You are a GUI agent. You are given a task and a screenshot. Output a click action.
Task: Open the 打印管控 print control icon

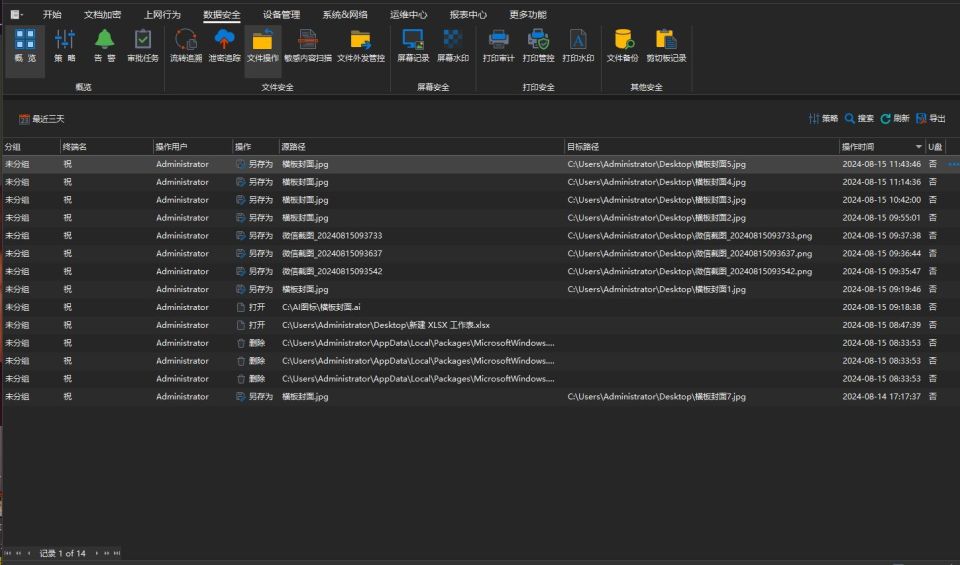[x=538, y=47]
